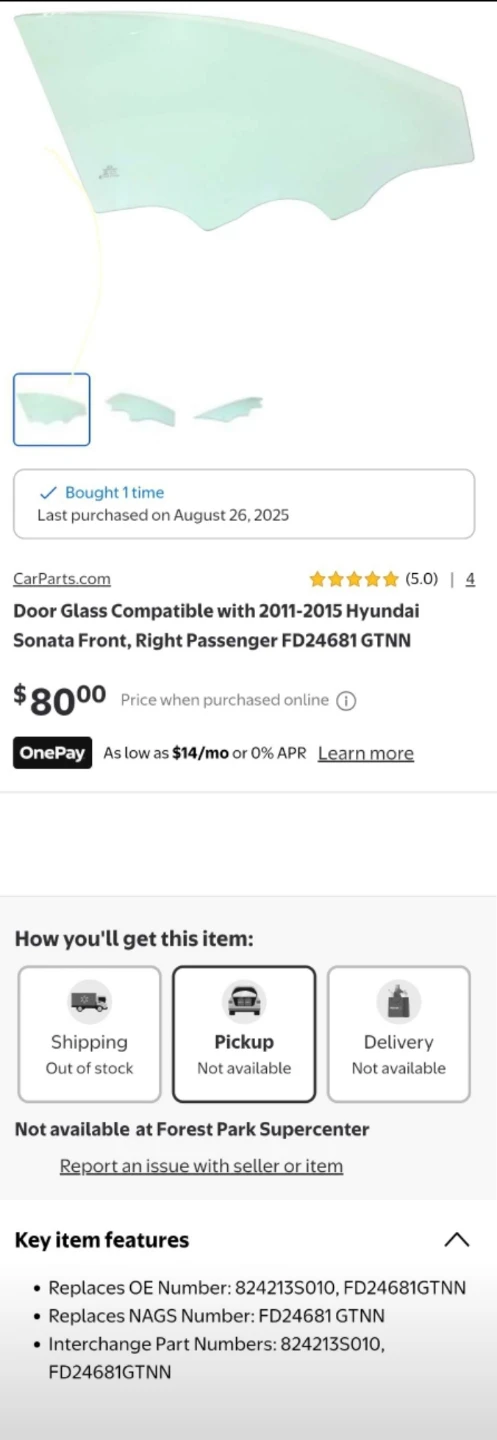The height and width of the screenshot is (1440, 497).
Task: Open the Learn more OnePay link
Action: click(366, 753)
